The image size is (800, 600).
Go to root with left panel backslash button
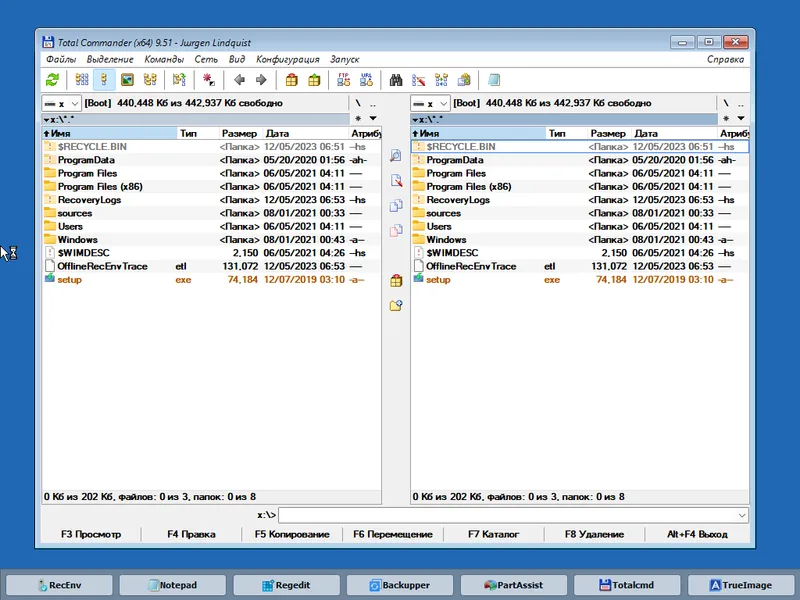358,103
